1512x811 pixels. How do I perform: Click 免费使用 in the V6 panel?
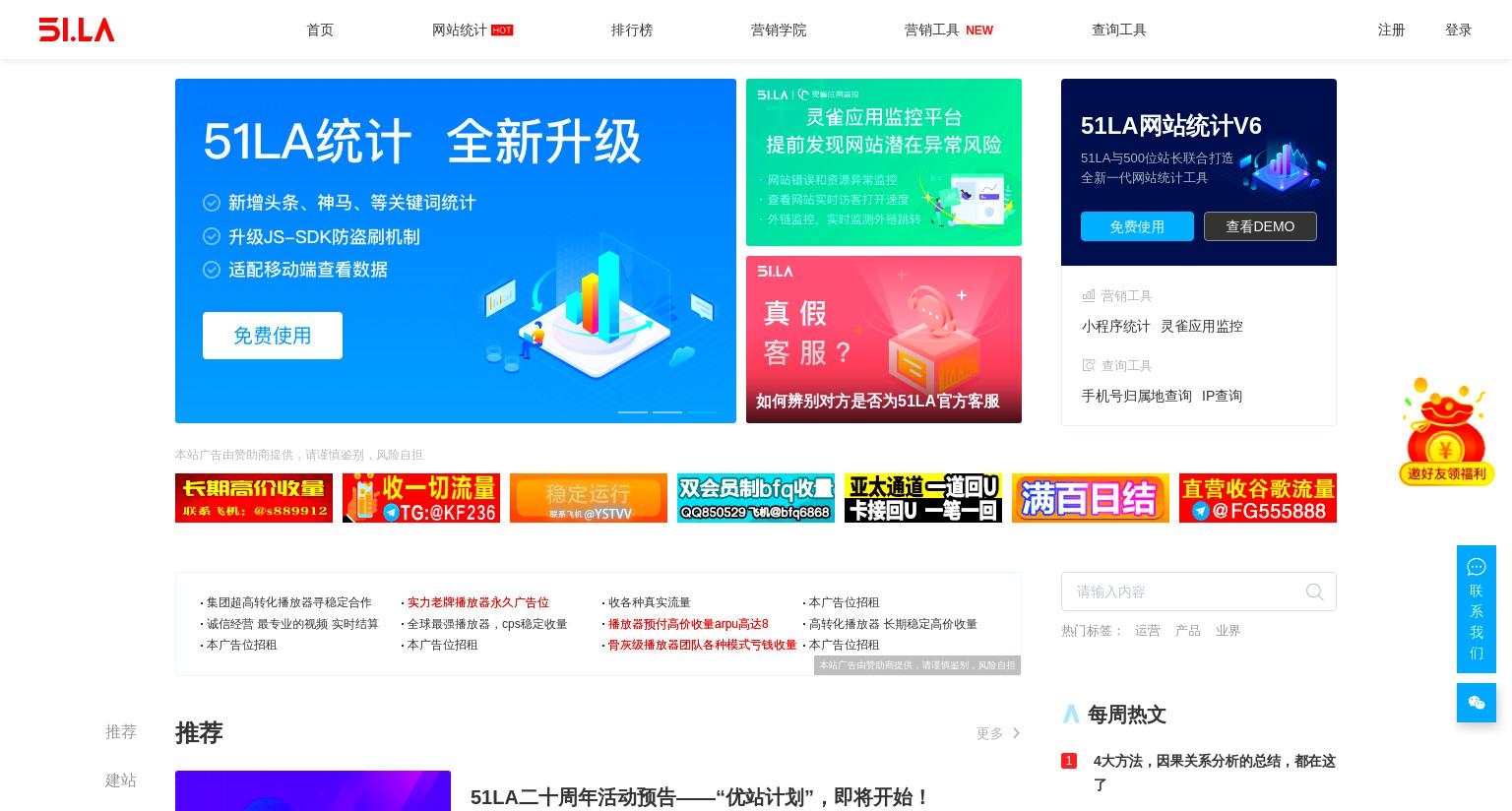(x=1137, y=226)
